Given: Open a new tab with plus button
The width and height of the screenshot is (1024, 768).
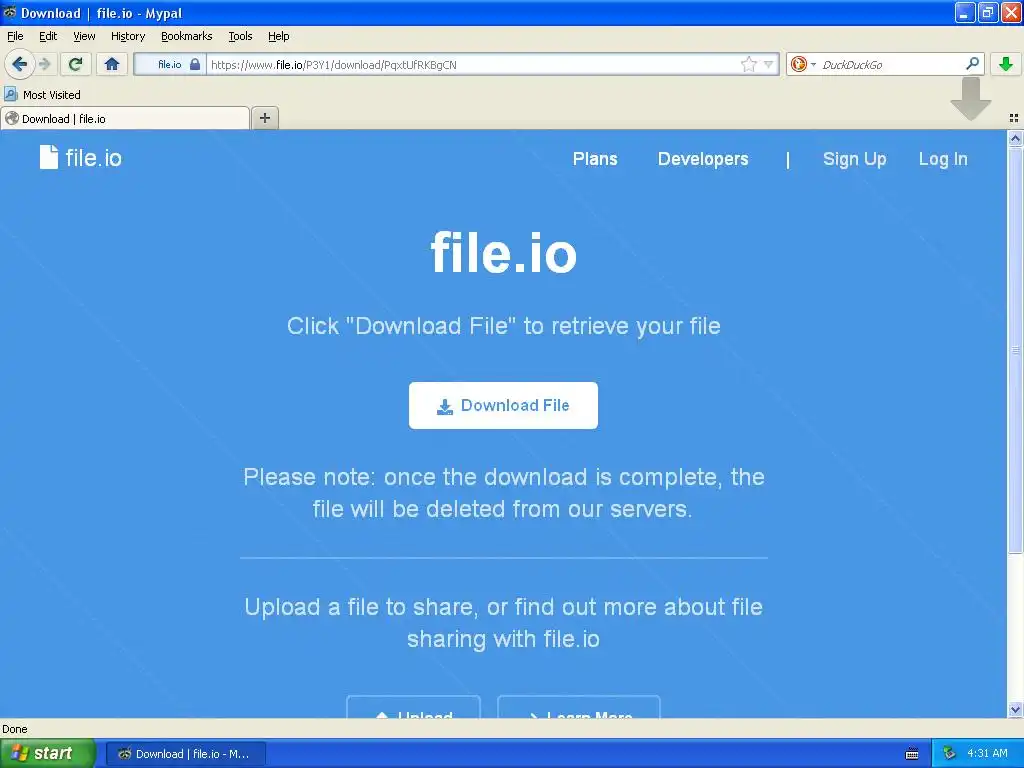Looking at the screenshot, I should [264, 118].
